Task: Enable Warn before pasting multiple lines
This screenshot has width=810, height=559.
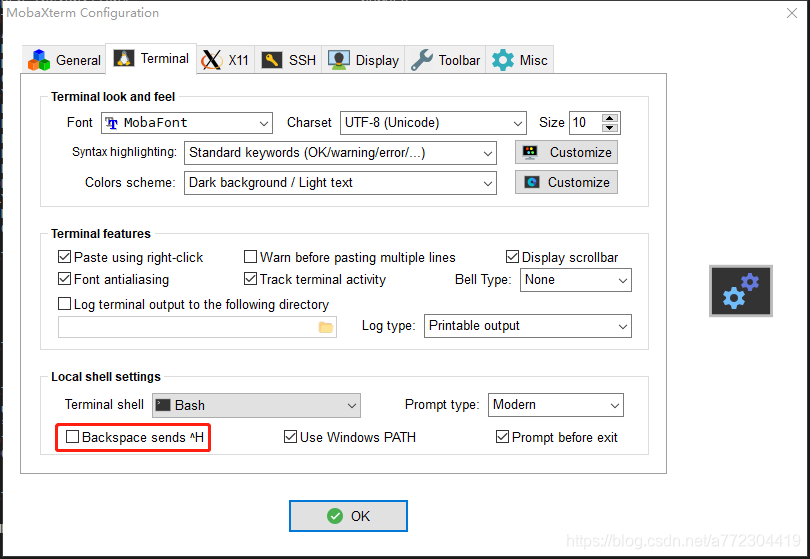Action: pos(251,257)
